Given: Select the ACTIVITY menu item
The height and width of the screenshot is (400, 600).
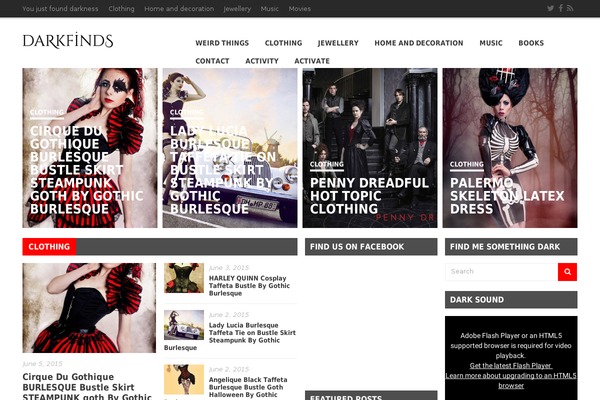Looking at the screenshot, I should point(262,61).
